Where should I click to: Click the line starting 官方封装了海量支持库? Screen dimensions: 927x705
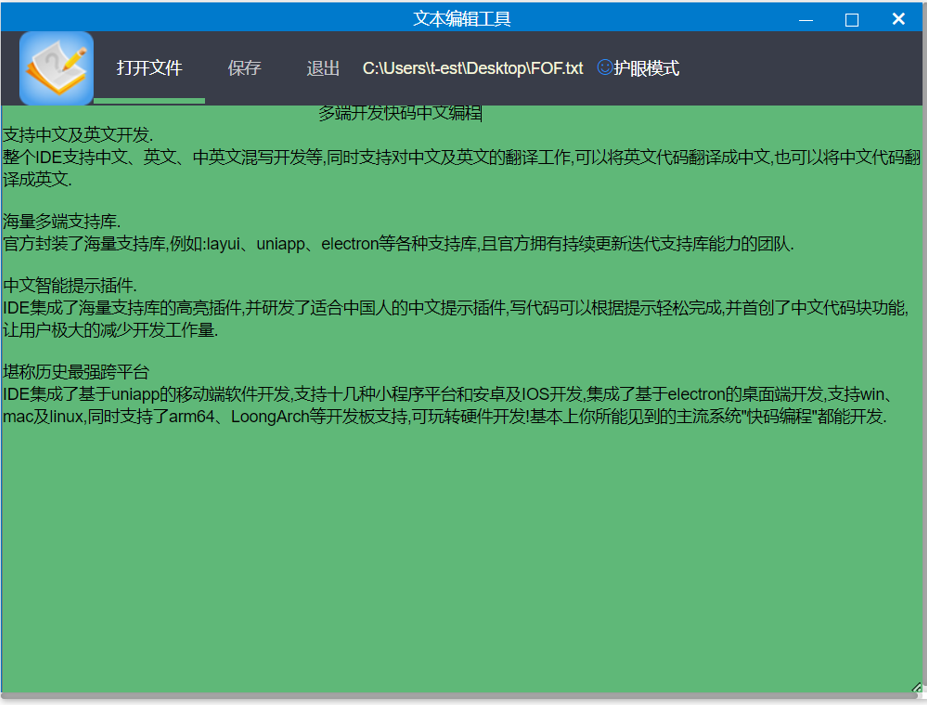398,244
